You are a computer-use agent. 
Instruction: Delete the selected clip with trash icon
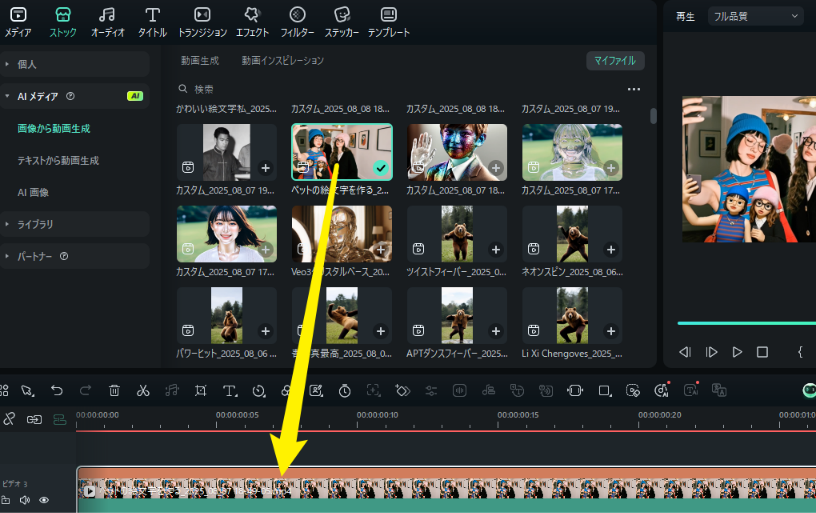click(114, 391)
